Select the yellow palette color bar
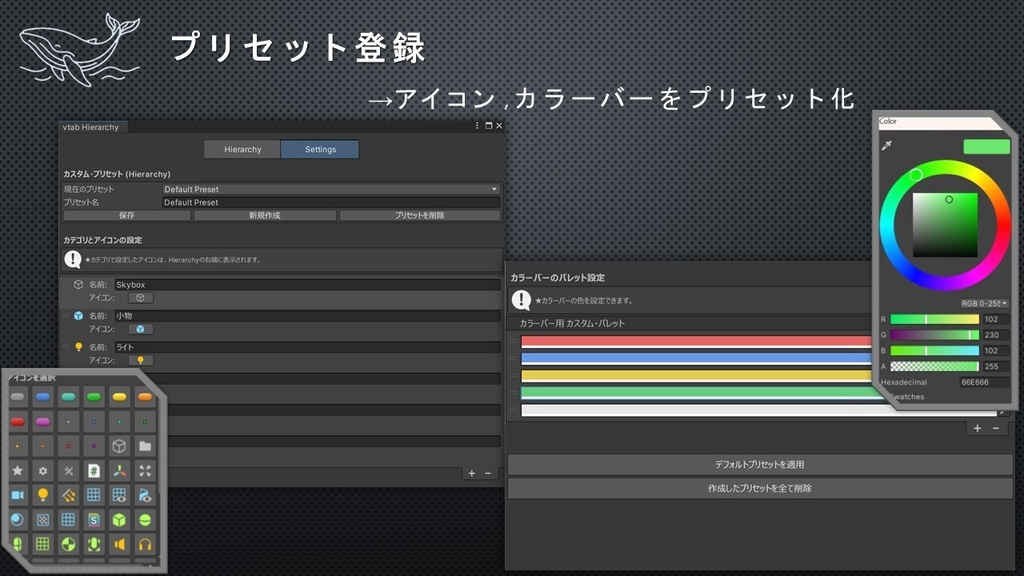Image resolution: width=1024 pixels, height=576 pixels. pos(696,376)
